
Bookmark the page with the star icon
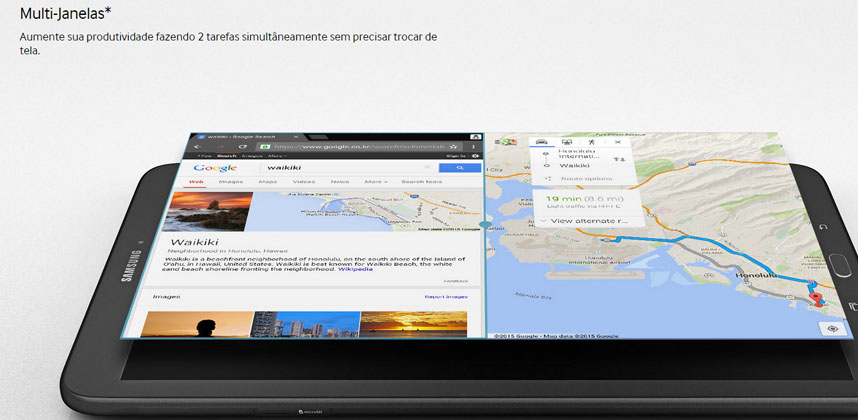click(453, 147)
